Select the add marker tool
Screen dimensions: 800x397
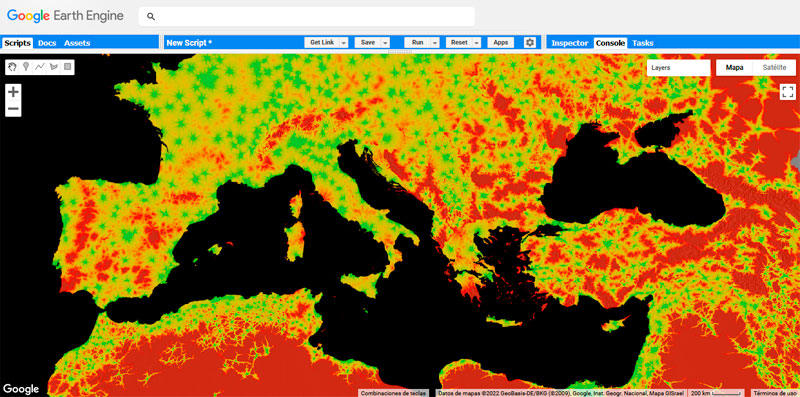click(26, 67)
